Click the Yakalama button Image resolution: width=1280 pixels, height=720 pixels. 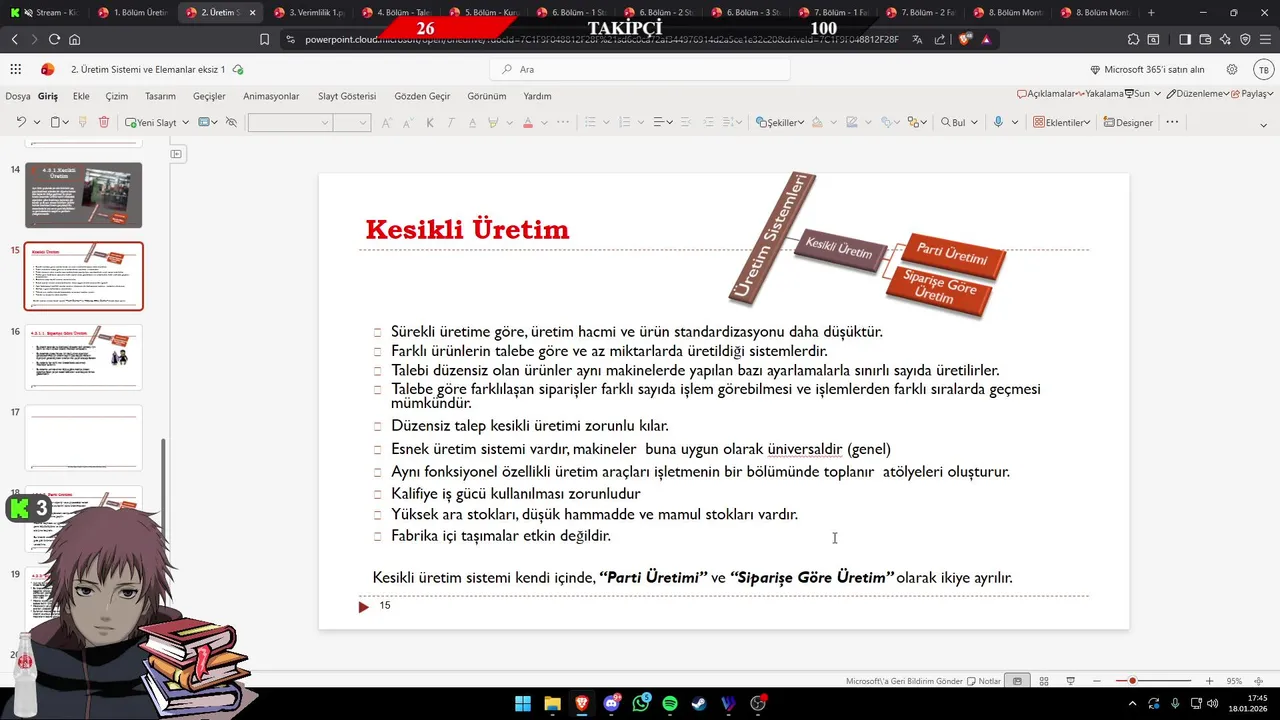pos(1100,93)
